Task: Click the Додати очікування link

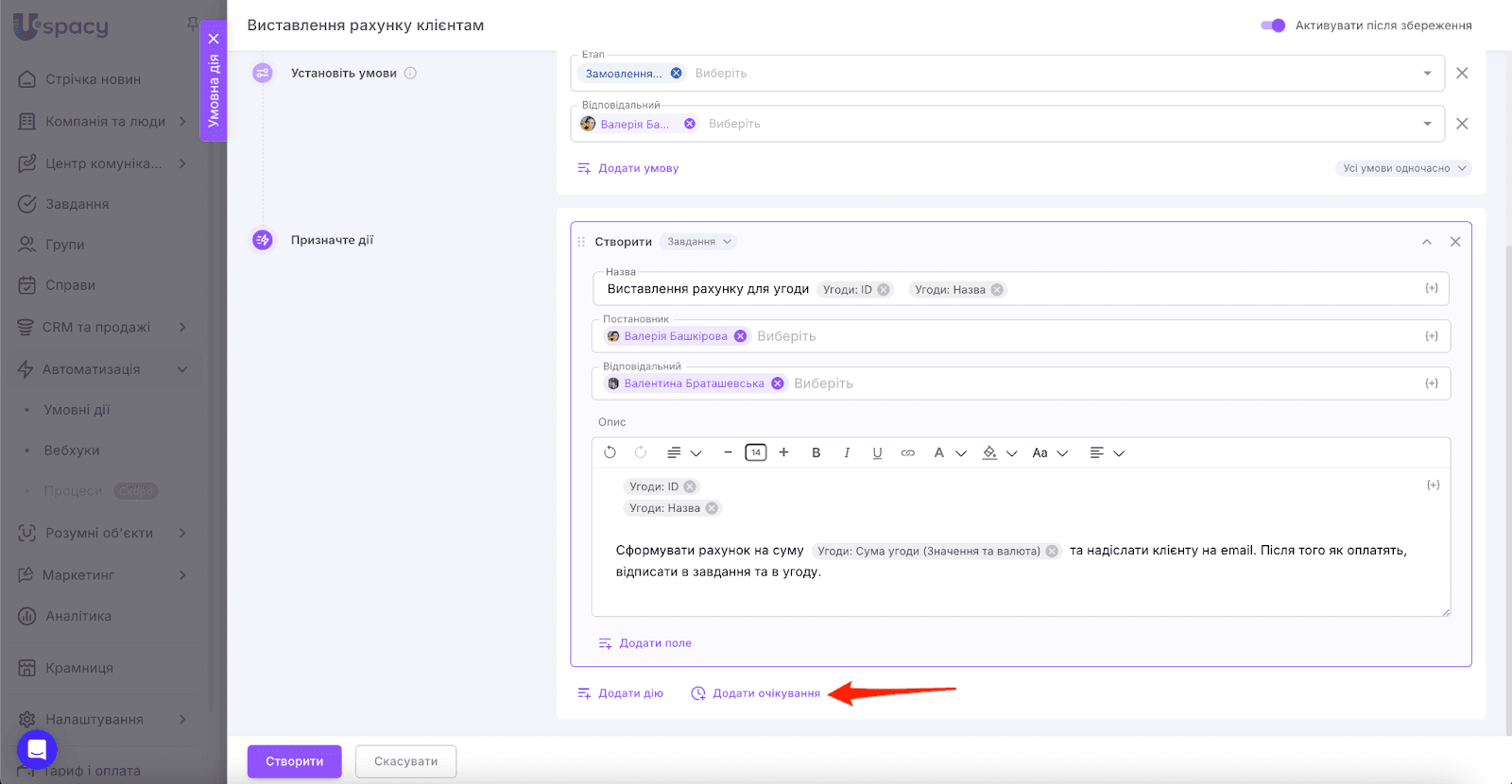Action: pos(756,693)
